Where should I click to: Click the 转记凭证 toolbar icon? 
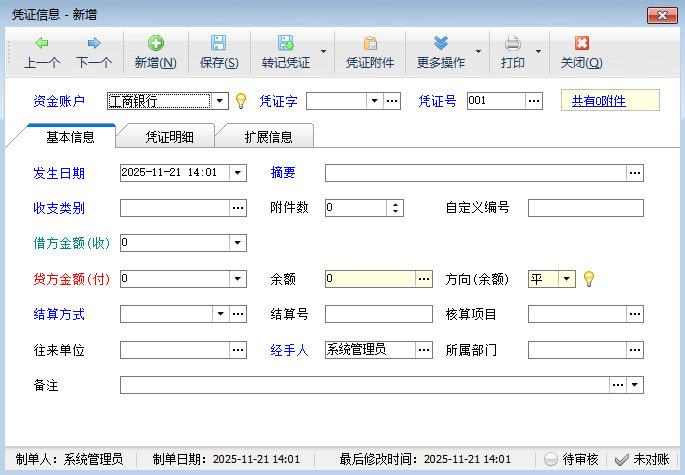286,44
